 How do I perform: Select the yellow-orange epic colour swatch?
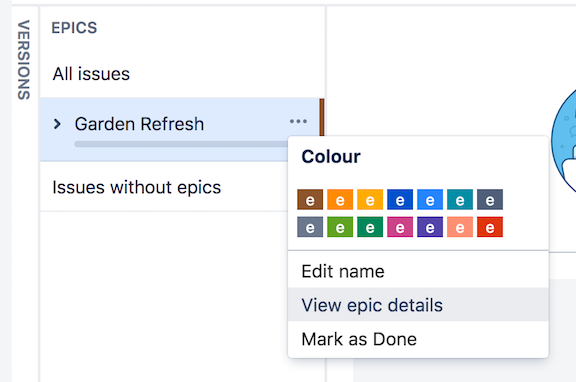tap(370, 199)
